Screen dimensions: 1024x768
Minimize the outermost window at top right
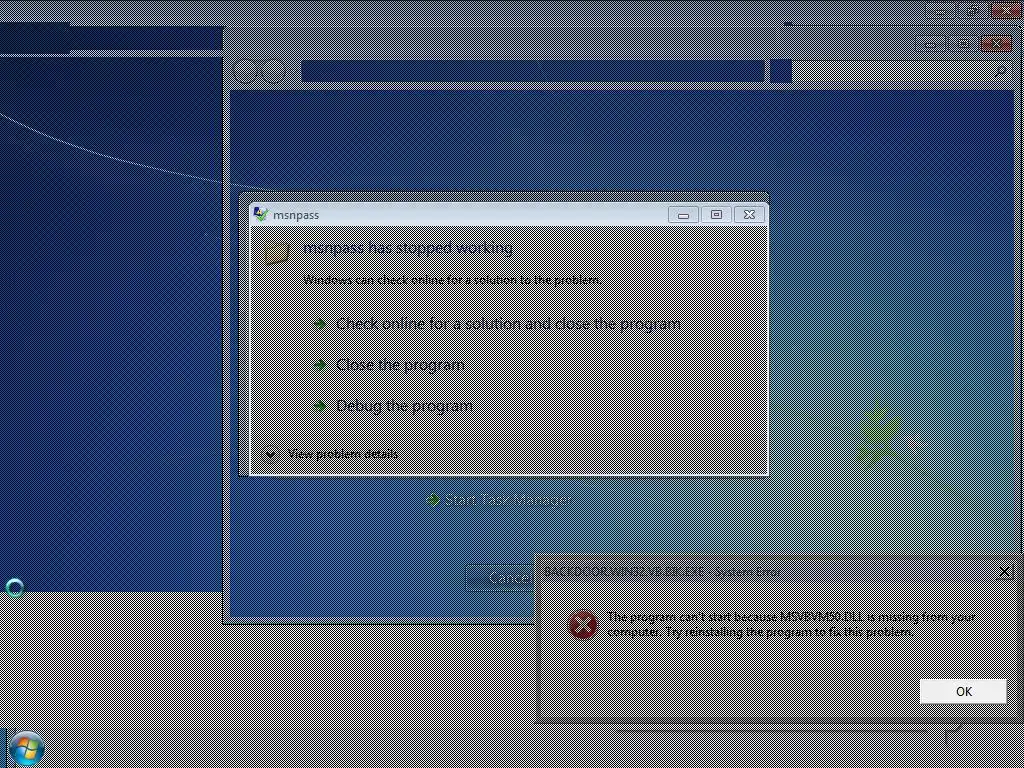[941, 10]
